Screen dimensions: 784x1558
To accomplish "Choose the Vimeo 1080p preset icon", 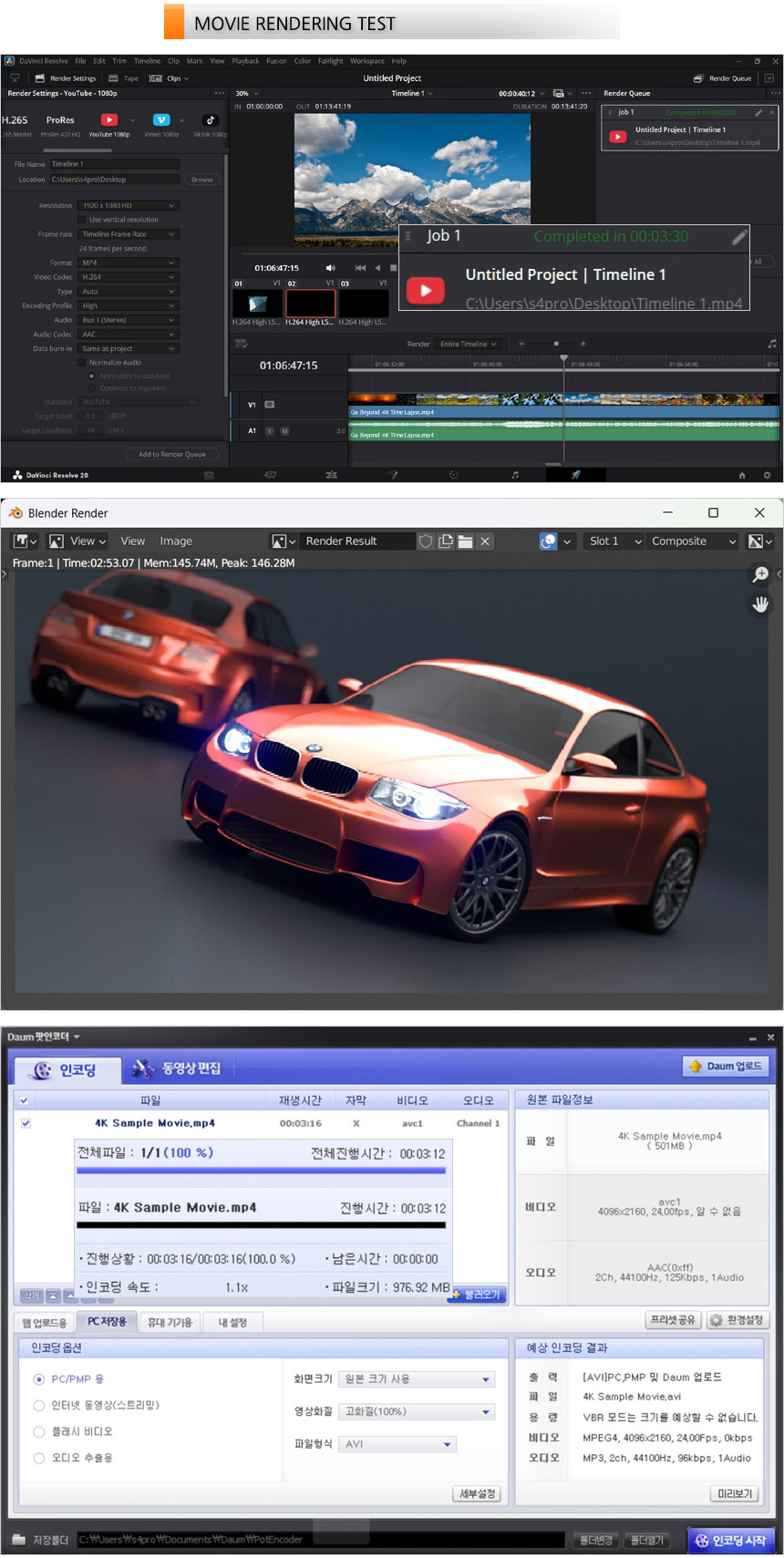I will [x=161, y=120].
